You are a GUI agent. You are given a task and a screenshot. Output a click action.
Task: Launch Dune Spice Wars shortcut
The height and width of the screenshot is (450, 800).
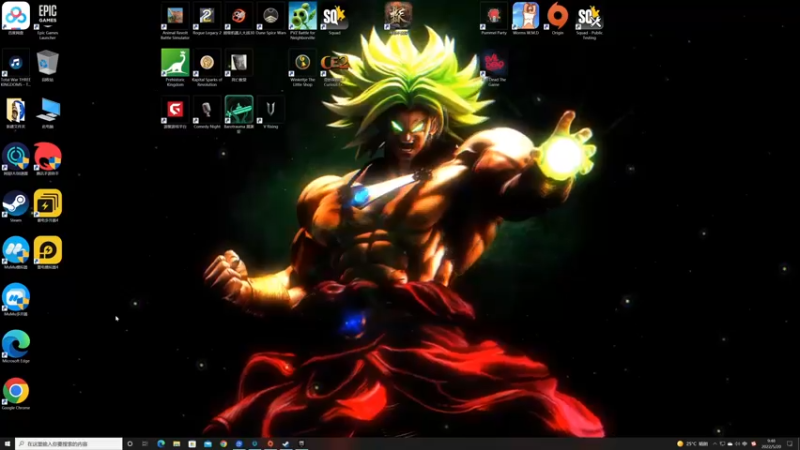point(270,19)
